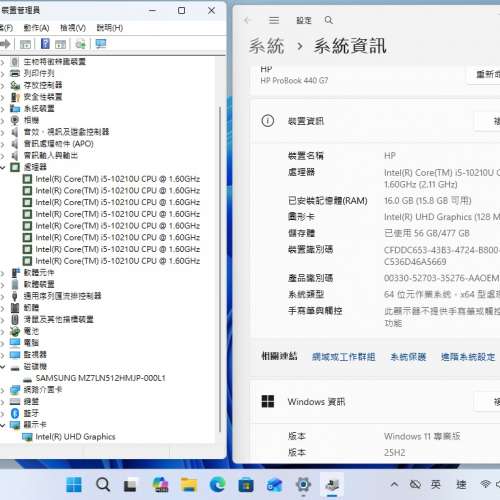Open the 網域或工作群組 link

click(344, 357)
